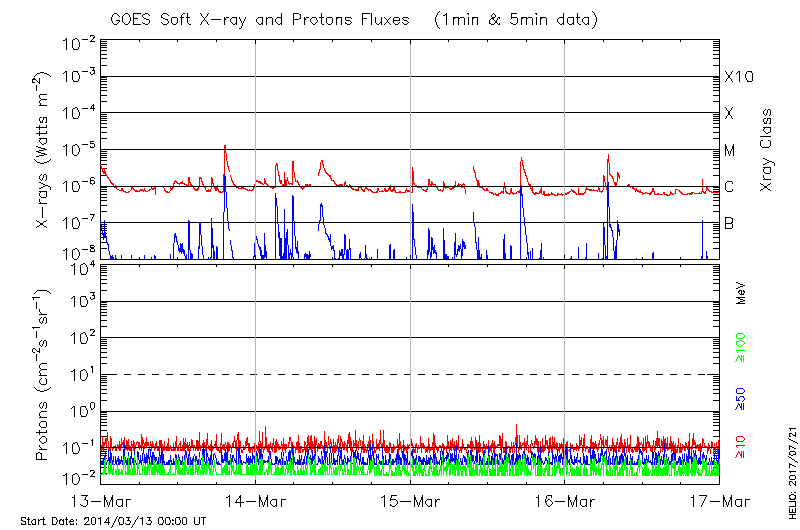Click the 'Xray Class' vertical axis title

click(767, 150)
